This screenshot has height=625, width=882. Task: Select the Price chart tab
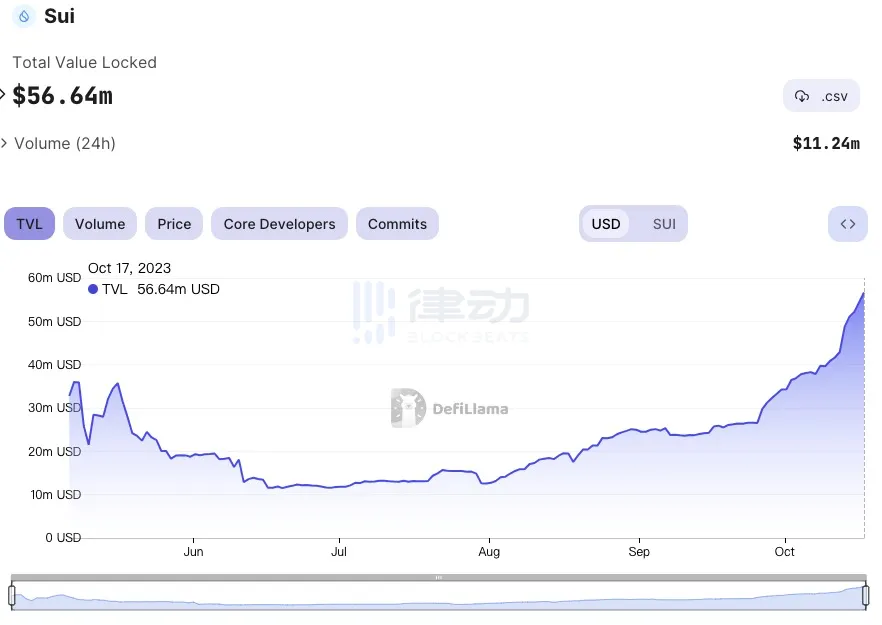click(x=174, y=224)
